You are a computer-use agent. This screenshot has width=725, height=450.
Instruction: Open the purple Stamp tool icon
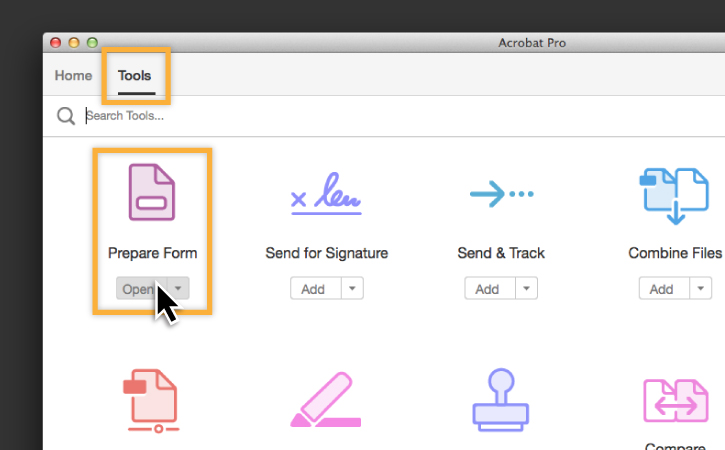(x=501, y=400)
